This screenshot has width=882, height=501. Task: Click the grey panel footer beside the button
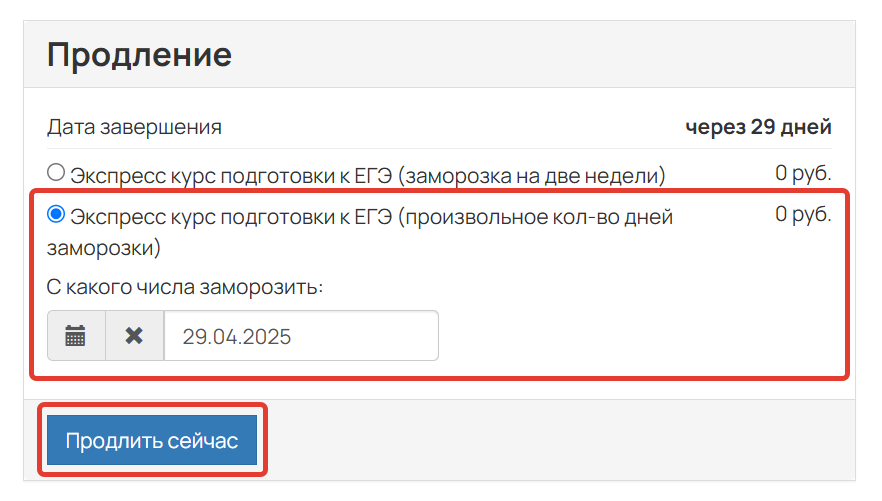pyautogui.click(x=557, y=440)
